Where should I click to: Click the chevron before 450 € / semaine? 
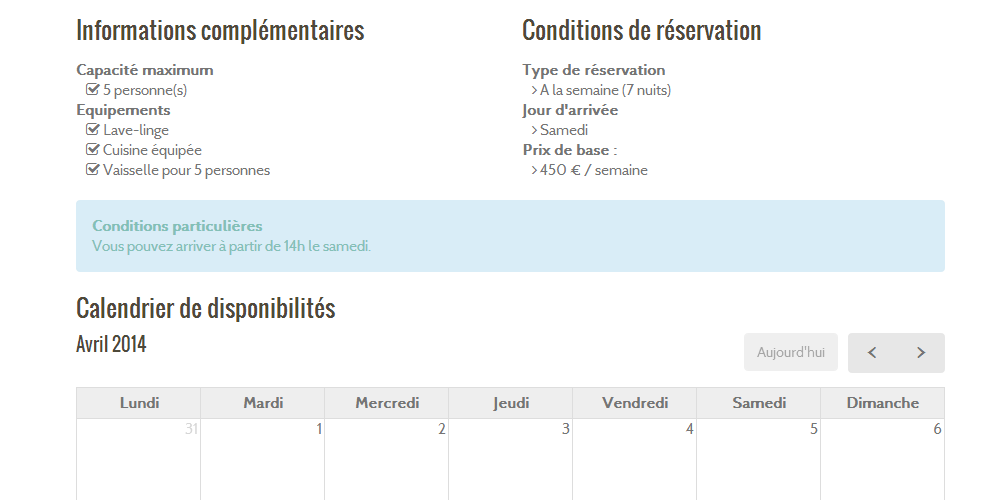(534, 170)
